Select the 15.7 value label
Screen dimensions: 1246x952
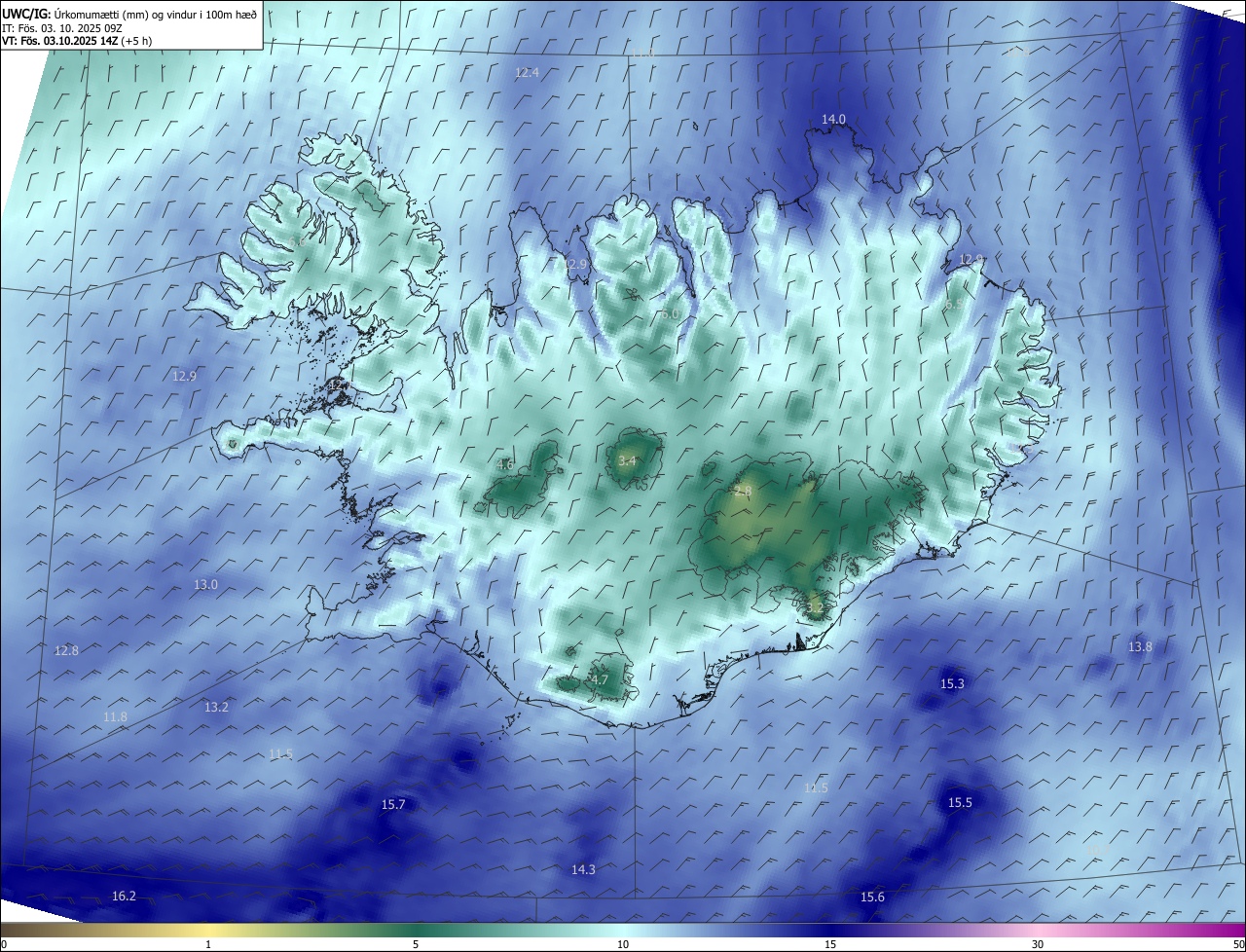[x=393, y=805]
